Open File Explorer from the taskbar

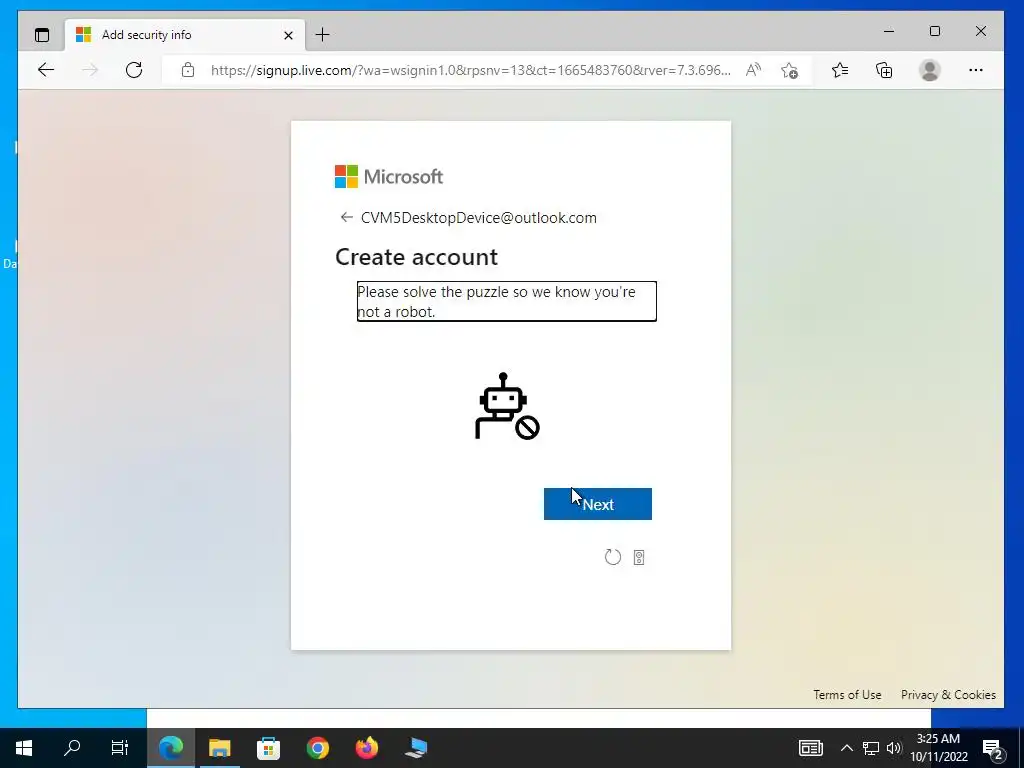point(219,748)
